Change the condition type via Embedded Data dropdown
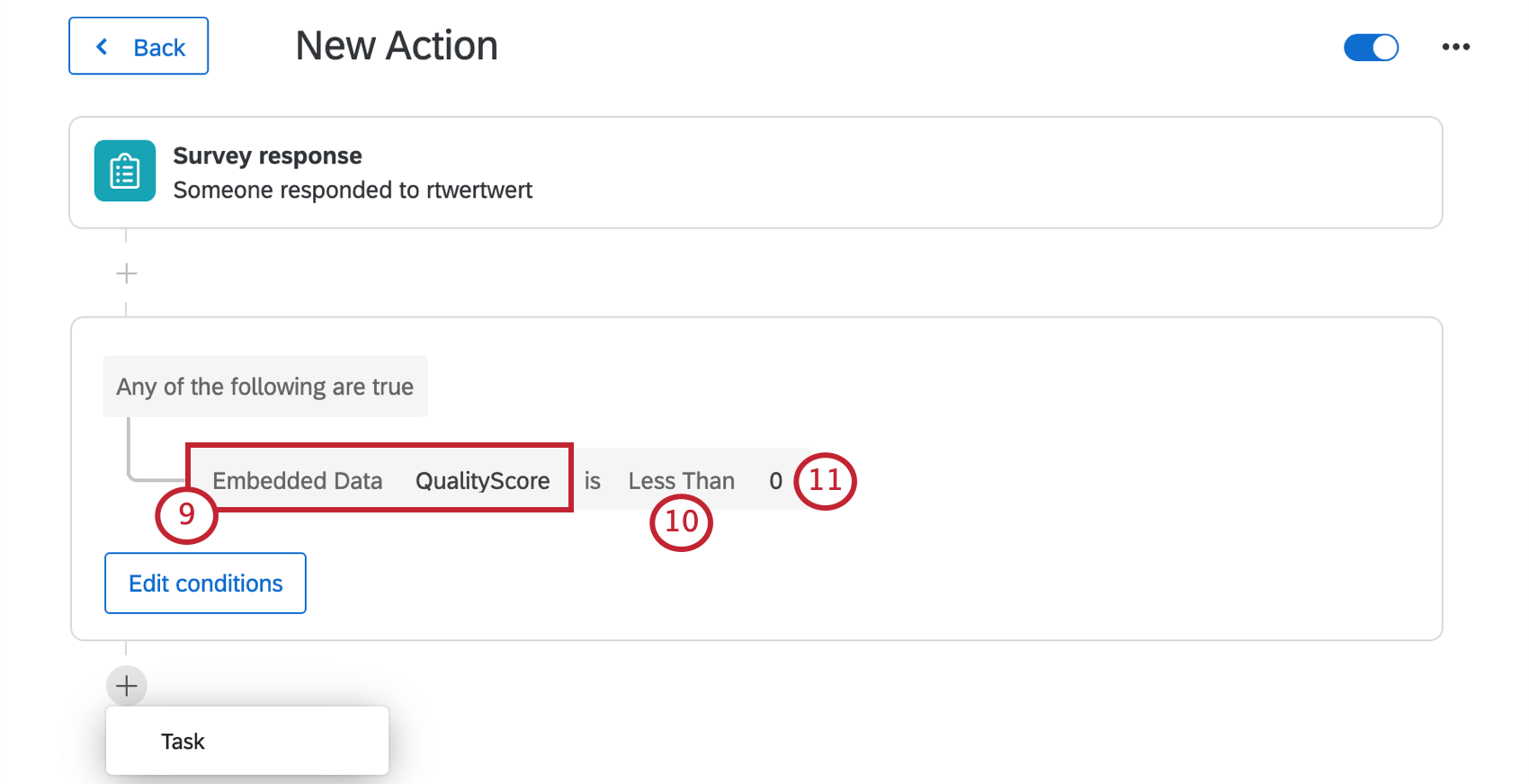The image size is (1529, 784). pos(298,481)
